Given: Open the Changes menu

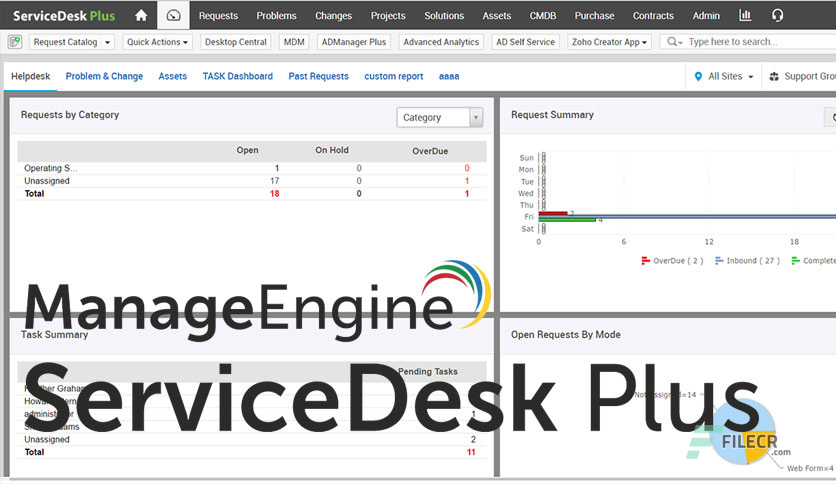Looking at the screenshot, I should coord(333,15).
